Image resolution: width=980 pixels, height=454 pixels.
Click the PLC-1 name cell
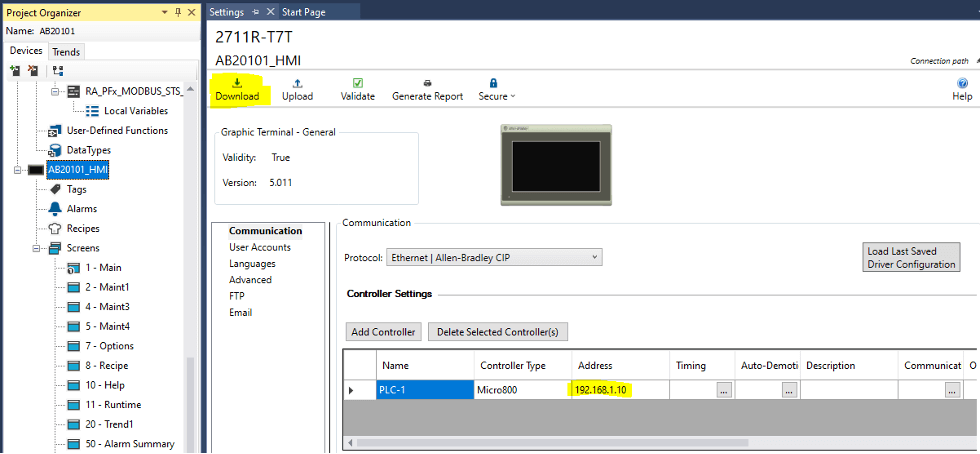tap(425, 390)
